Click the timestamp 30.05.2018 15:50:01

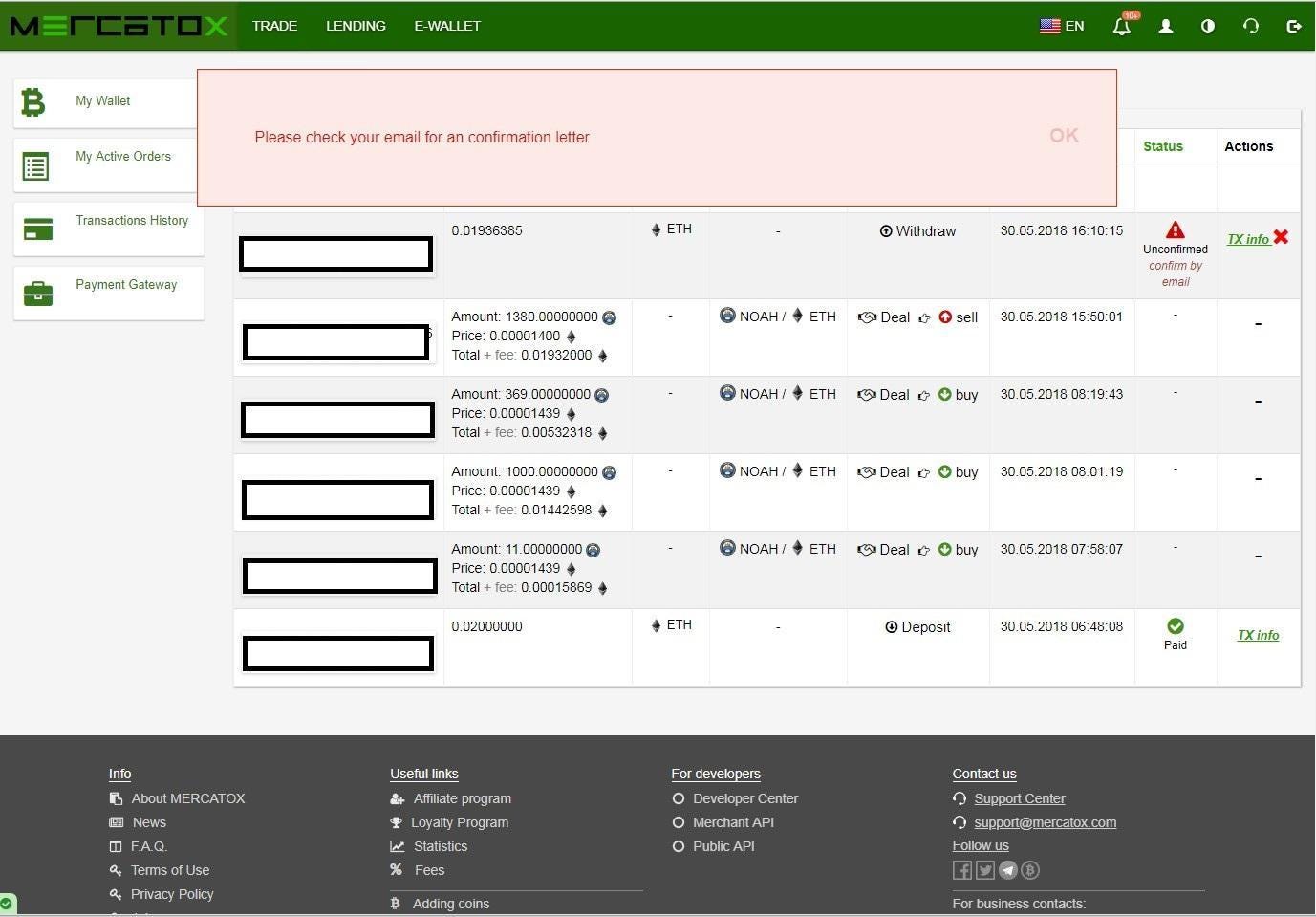(x=1062, y=317)
